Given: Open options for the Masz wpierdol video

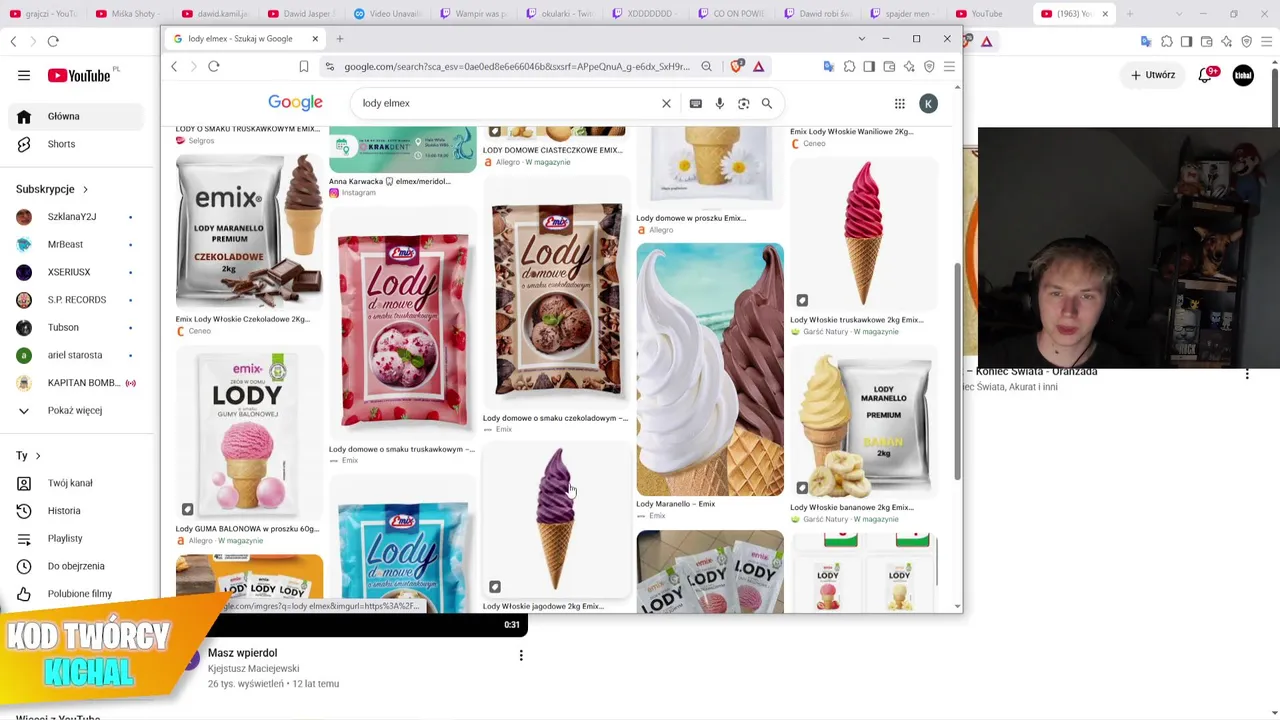Looking at the screenshot, I should [521, 655].
